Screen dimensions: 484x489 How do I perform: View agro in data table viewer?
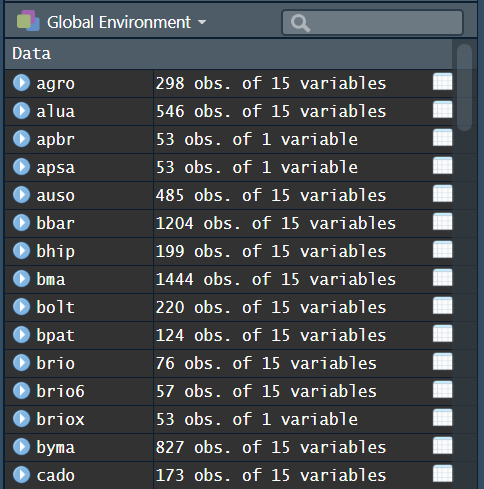(x=442, y=82)
